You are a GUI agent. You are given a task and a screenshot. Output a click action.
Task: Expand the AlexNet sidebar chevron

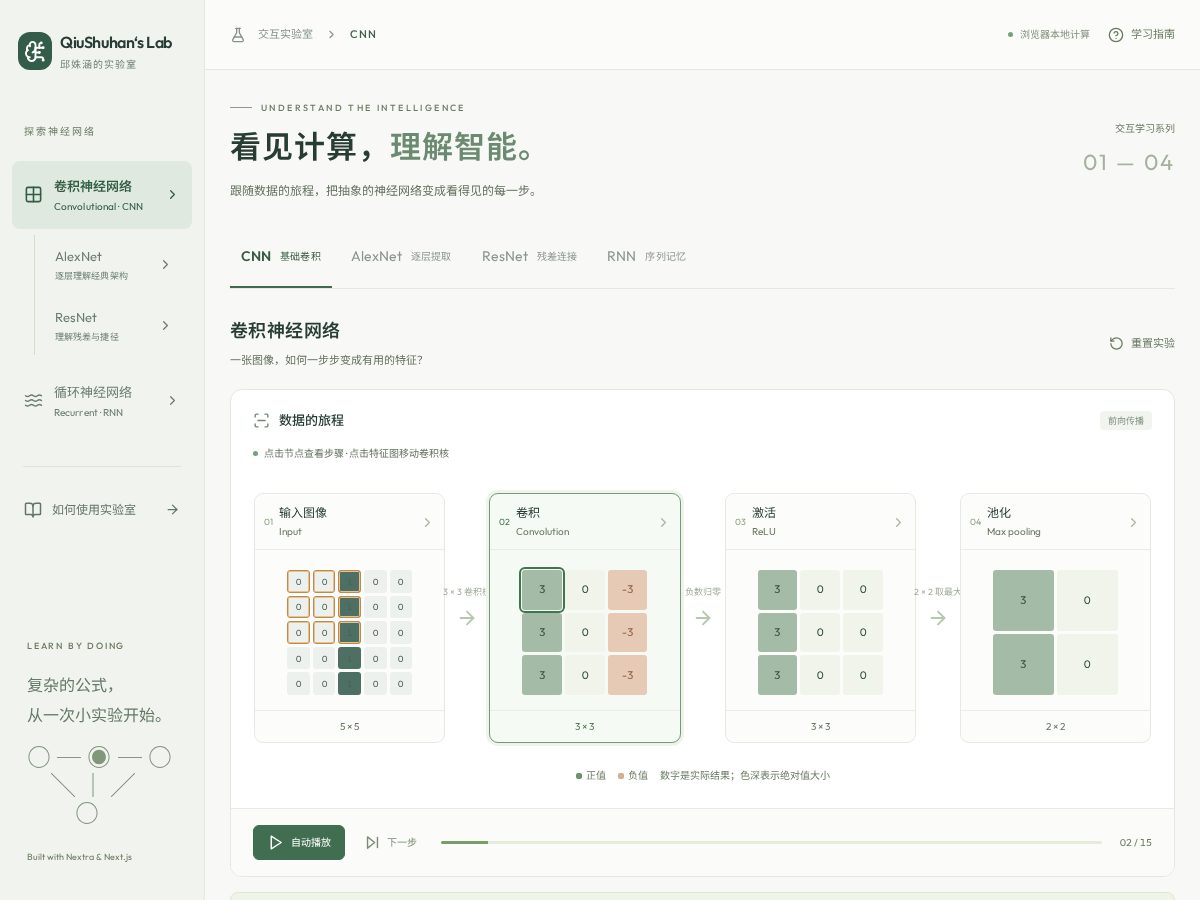tap(165, 265)
